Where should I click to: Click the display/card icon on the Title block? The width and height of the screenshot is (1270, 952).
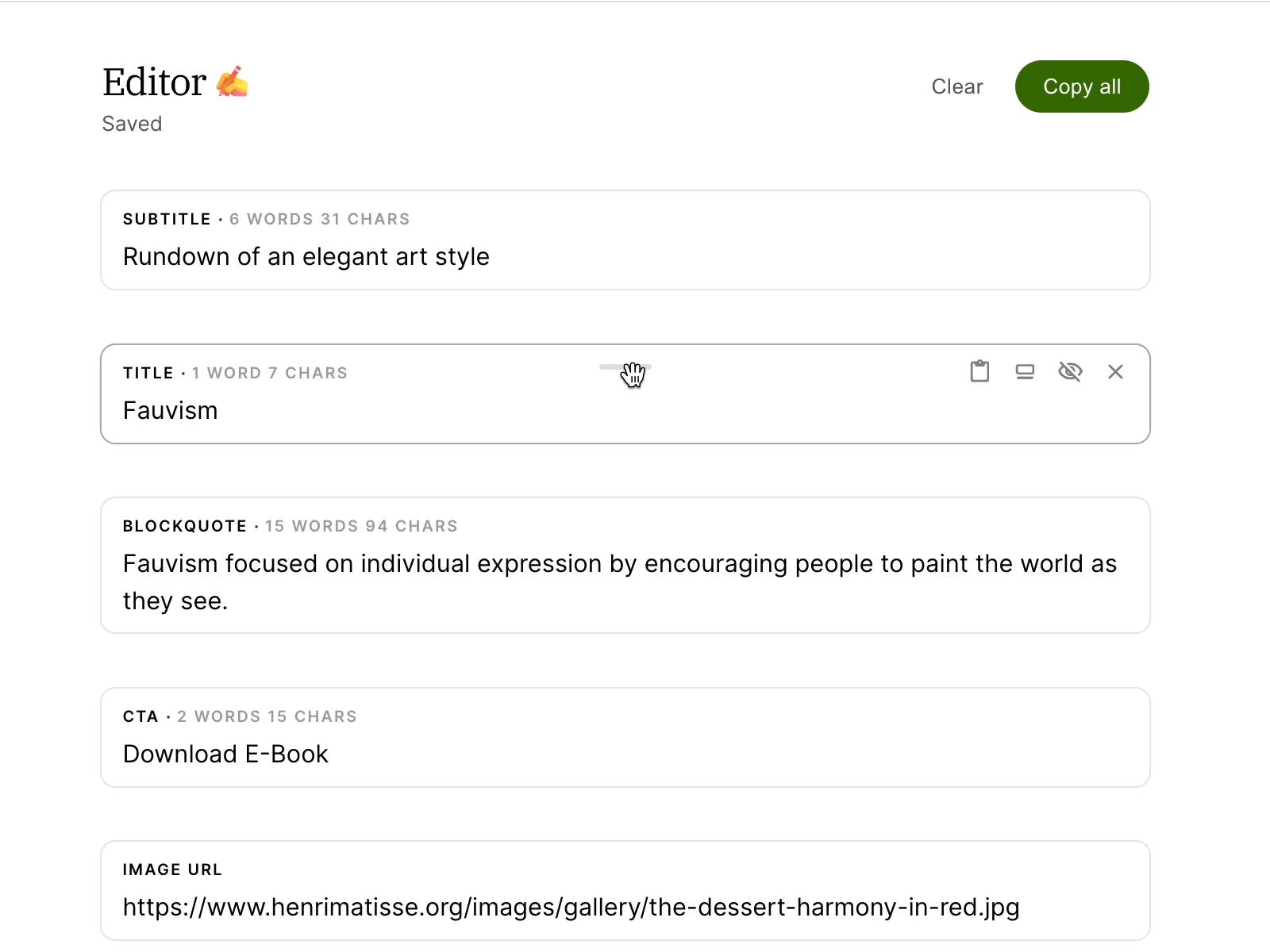coord(1025,371)
